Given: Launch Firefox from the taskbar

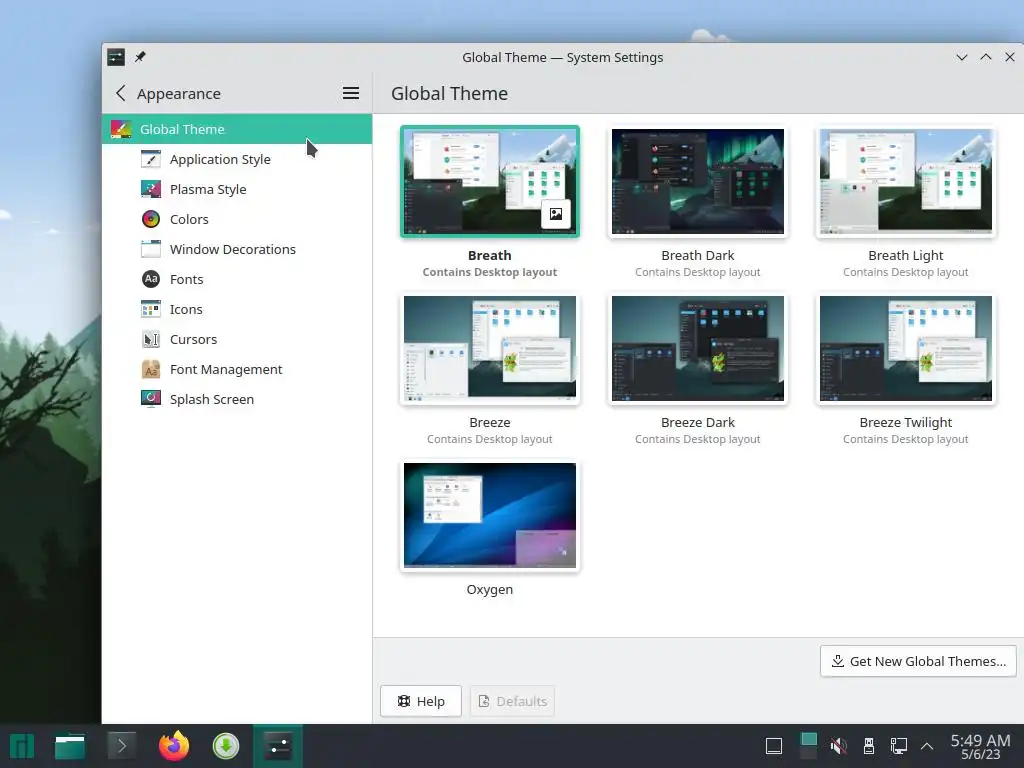Looking at the screenshot, I should [x=174, y=746].
